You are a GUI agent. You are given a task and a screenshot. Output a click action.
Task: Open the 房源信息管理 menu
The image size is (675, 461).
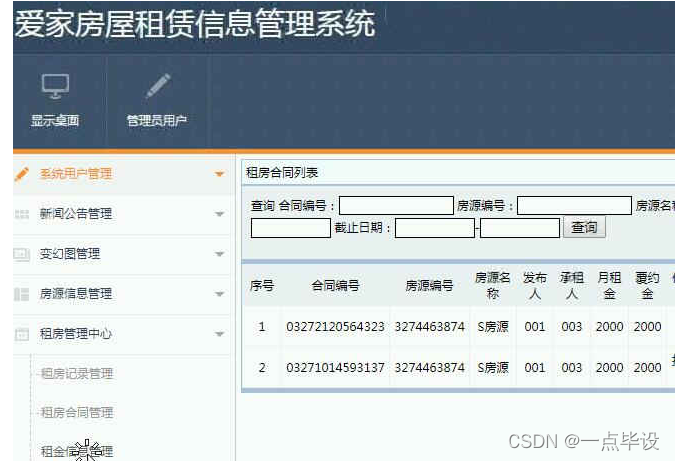(x=76, y=294)
